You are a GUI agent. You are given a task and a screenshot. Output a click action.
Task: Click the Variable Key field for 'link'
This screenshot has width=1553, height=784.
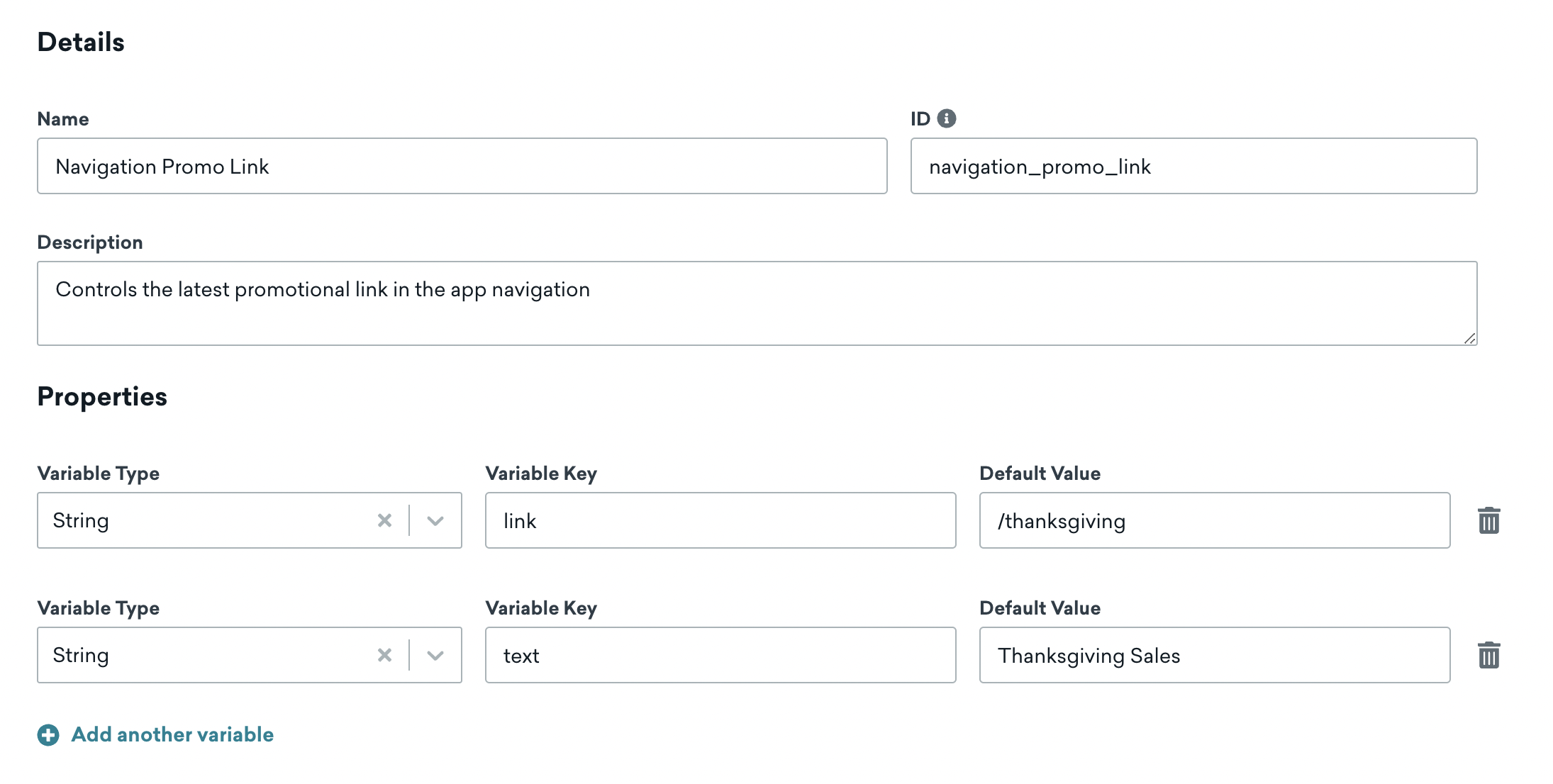pyautogui.click(x=721, y=520)
